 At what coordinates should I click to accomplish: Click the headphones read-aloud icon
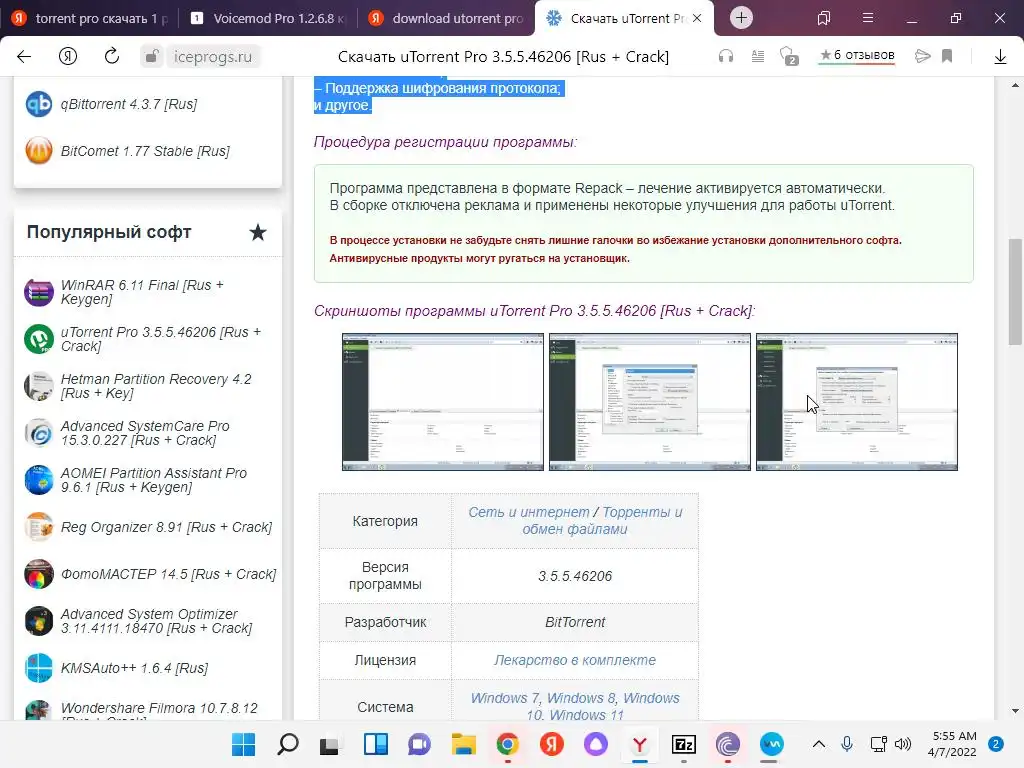[x=726, y=56]
